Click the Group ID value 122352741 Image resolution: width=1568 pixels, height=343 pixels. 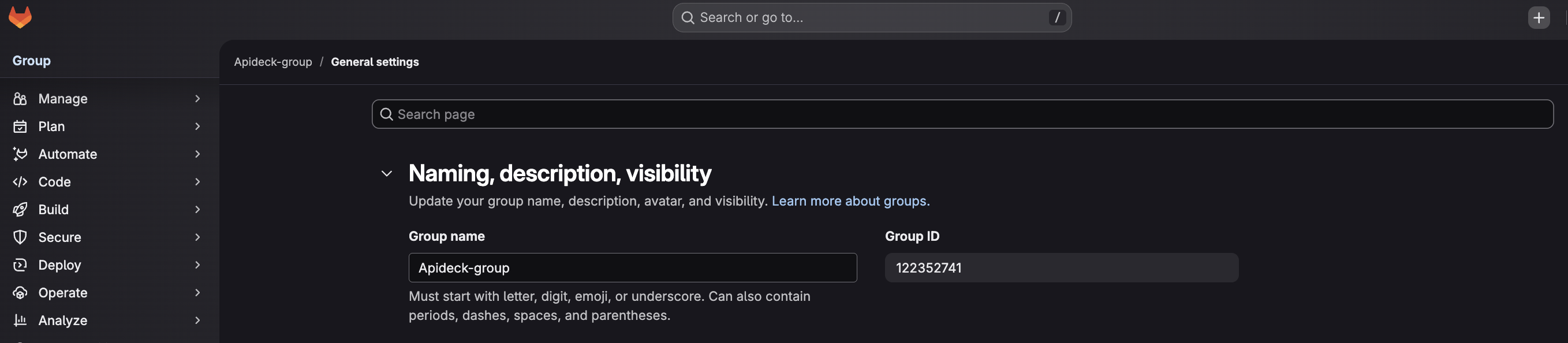929,268
